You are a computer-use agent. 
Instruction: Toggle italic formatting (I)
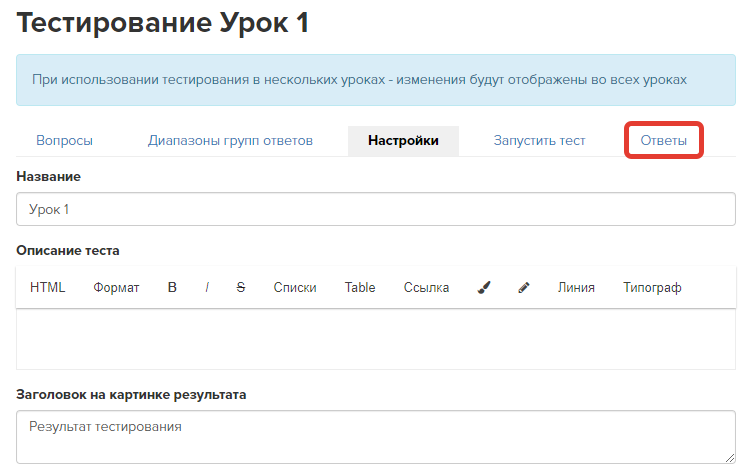click(x=207, y=287)
